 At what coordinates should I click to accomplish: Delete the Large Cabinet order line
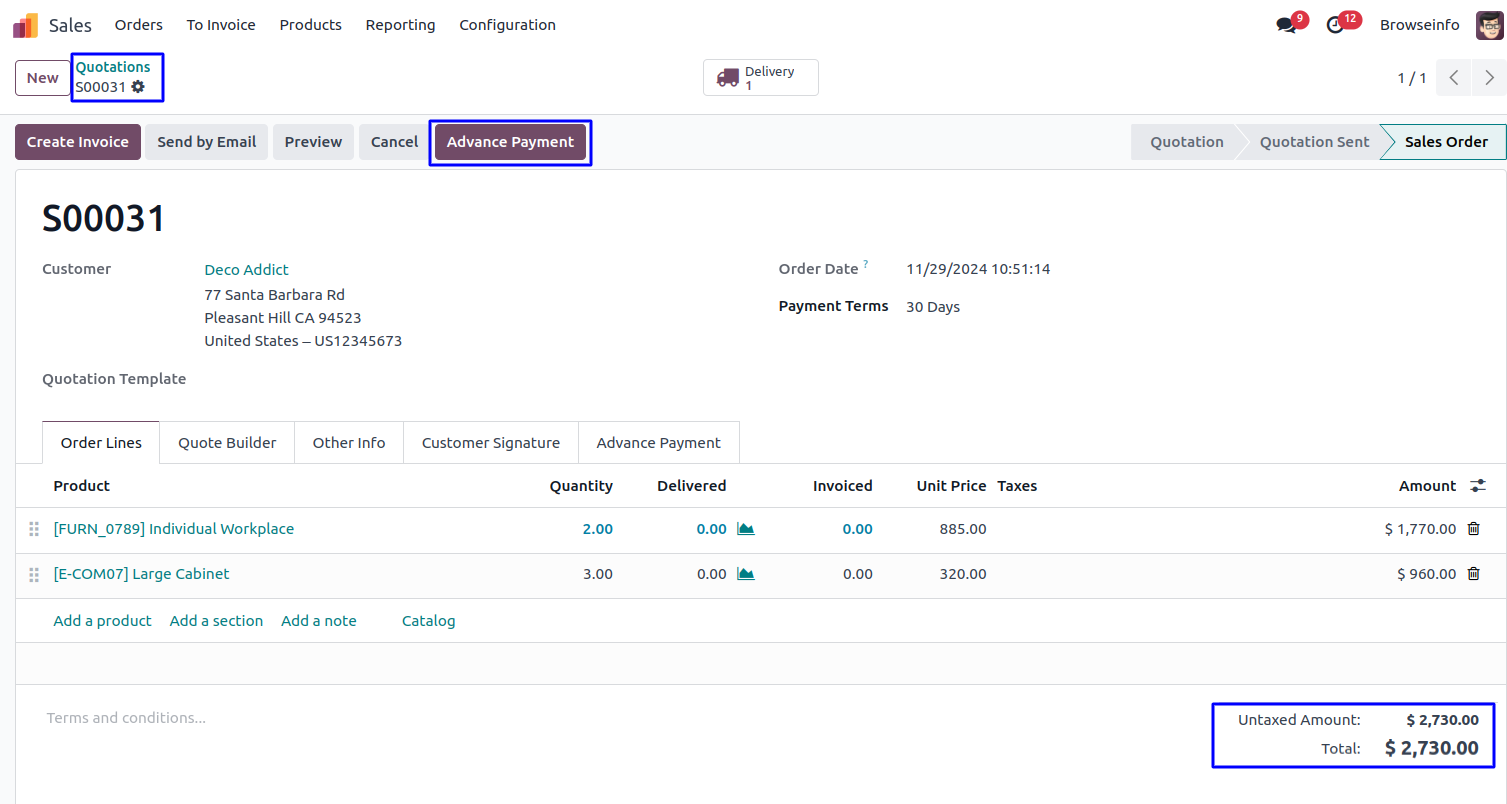pyautogui.click(x=1473, y=574)
